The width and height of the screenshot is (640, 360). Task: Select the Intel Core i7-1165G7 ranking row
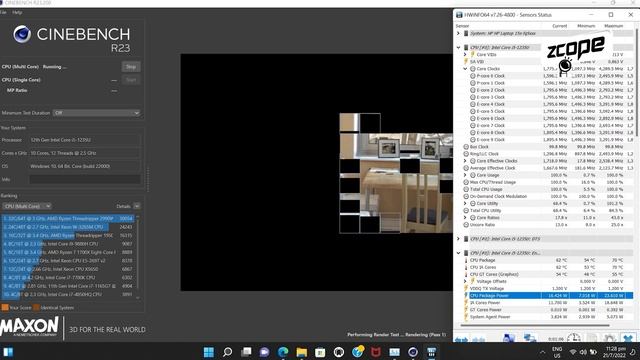coord(68,286)
